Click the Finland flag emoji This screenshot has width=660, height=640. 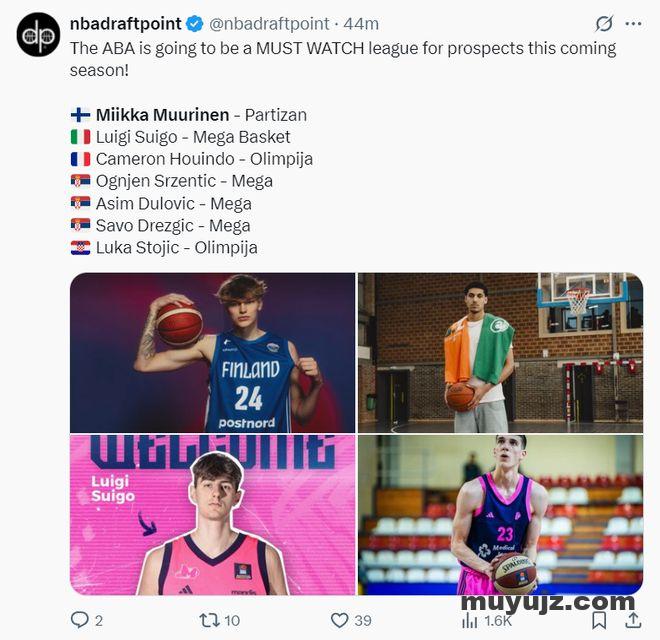point(80,115)
